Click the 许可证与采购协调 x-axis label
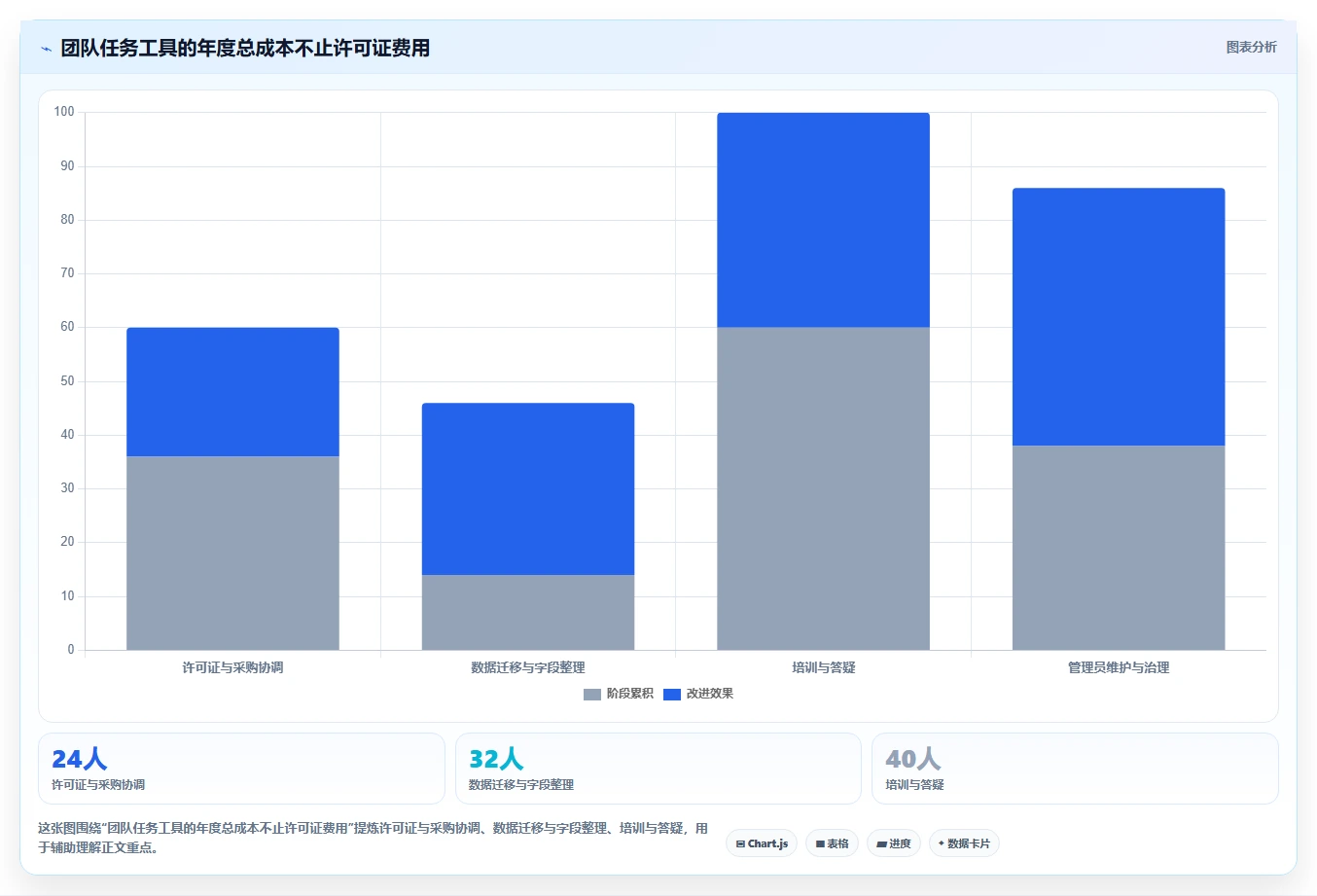This screenshot has width=1317, height=896. click(x=232, y=667)
